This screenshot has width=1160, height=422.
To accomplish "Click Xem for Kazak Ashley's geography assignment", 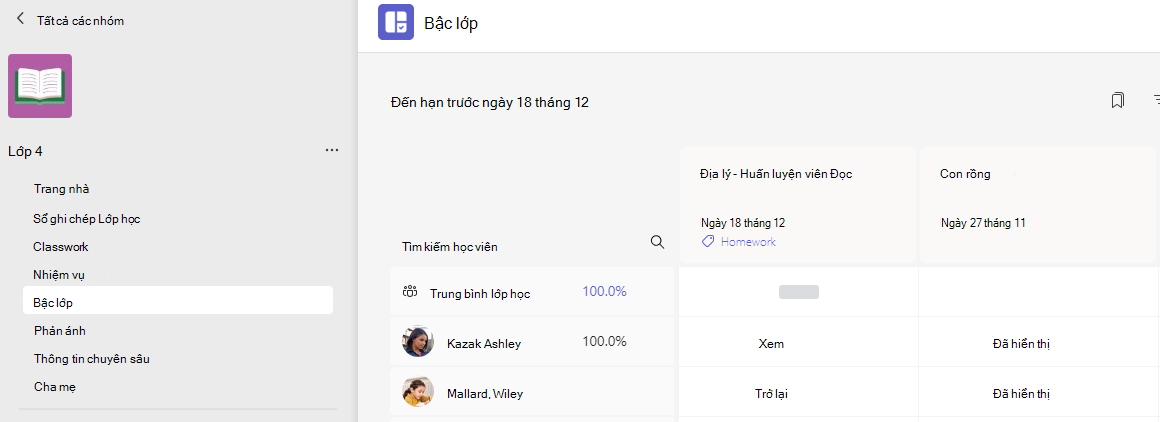I will pos(771,344).
